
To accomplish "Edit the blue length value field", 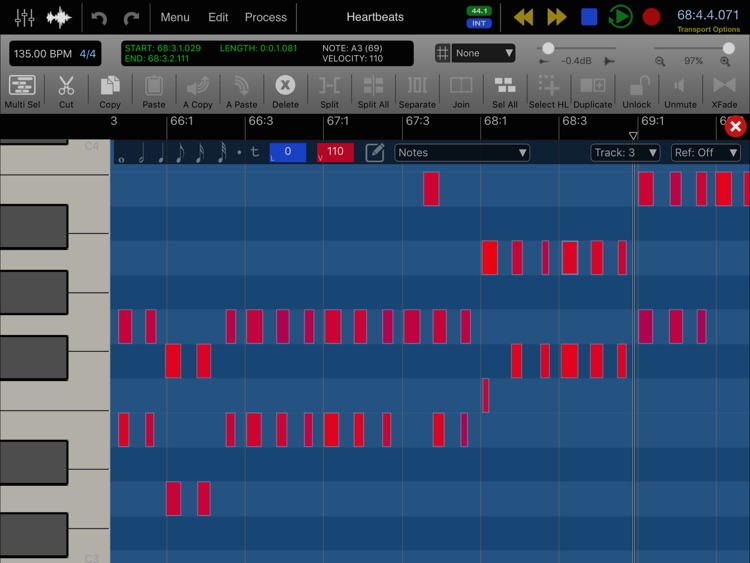I will (x=287, y=153).
